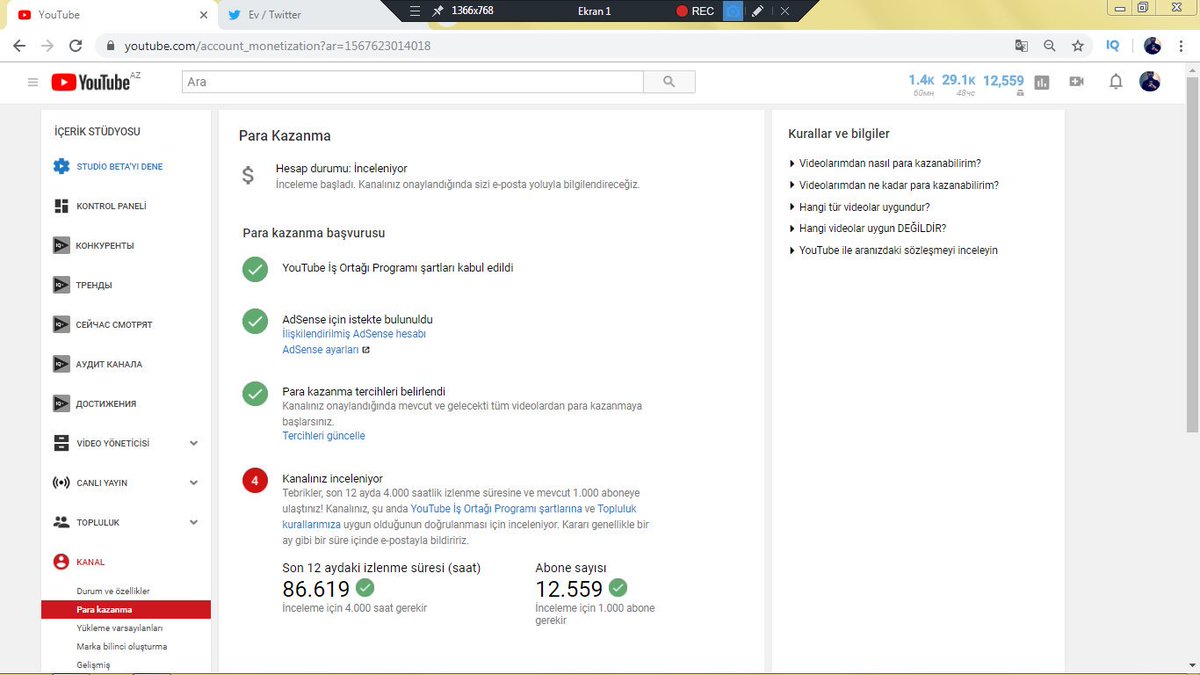Click the translate page icon in address bar

click(x=1021, y=46)
